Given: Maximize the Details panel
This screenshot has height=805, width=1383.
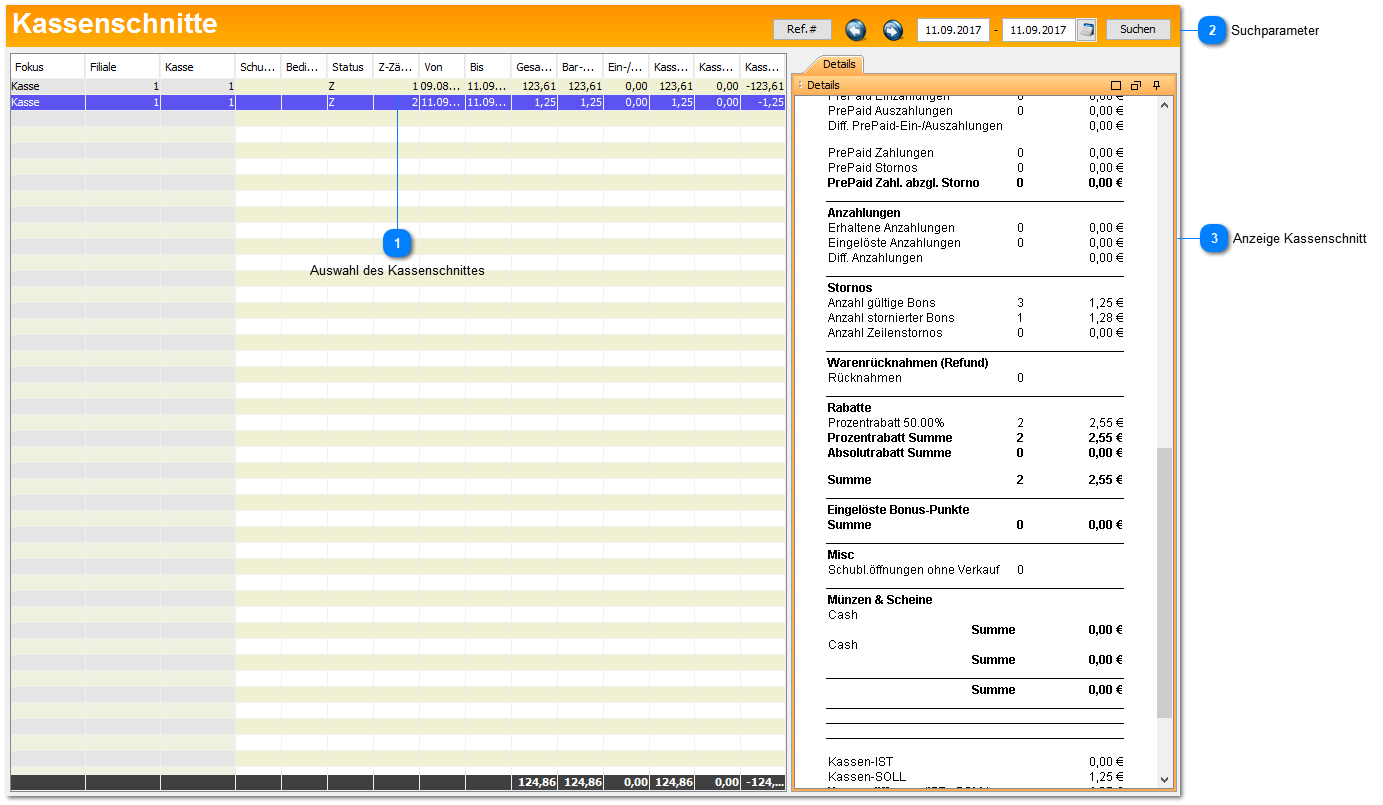Looking at the screenshot, I should pyautogui.click(x=1117, y=86).
